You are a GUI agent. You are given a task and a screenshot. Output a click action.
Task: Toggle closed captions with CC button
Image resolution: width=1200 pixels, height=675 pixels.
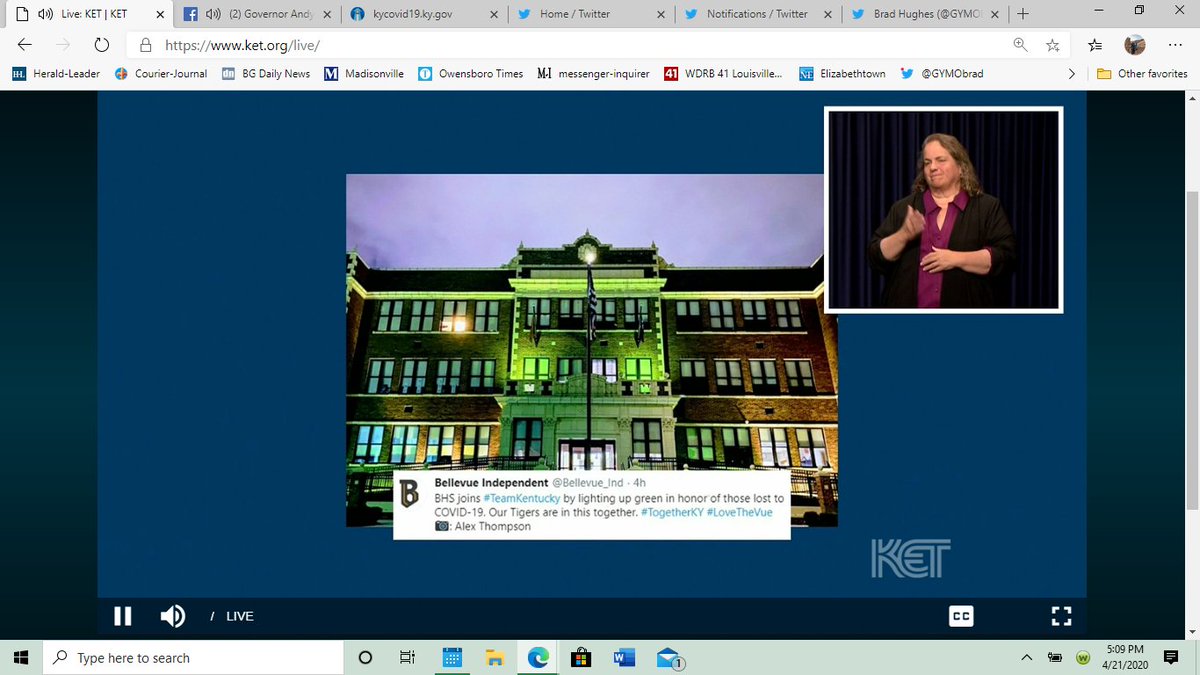click(961, 617)
